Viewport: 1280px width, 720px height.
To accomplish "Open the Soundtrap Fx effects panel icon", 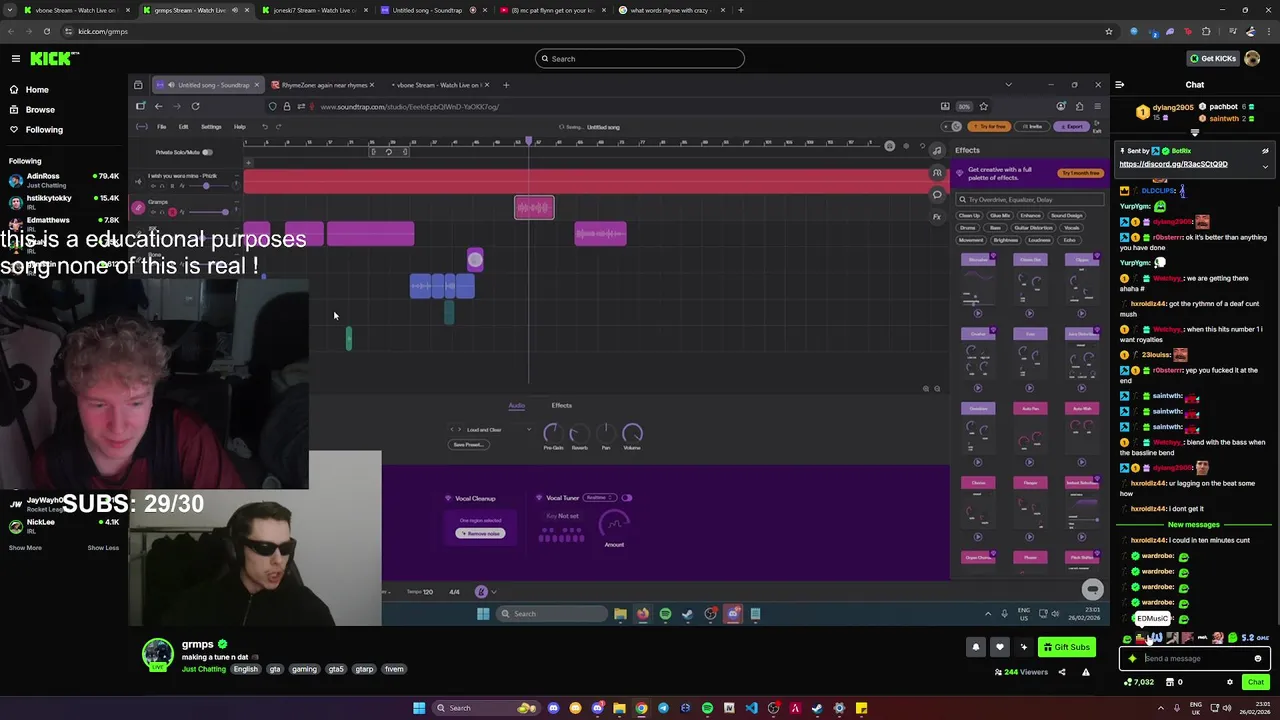I will (x=937, y=216).
